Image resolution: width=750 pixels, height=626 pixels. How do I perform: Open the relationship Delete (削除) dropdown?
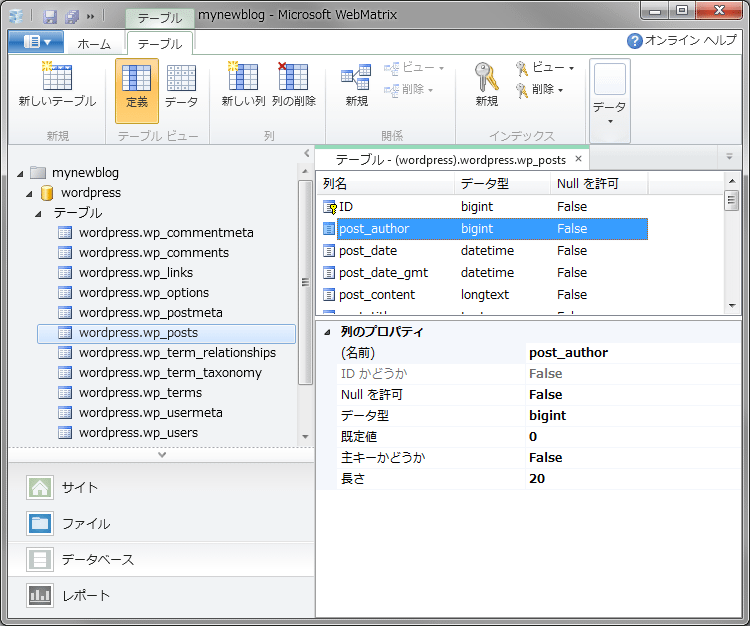click(409, 89)
